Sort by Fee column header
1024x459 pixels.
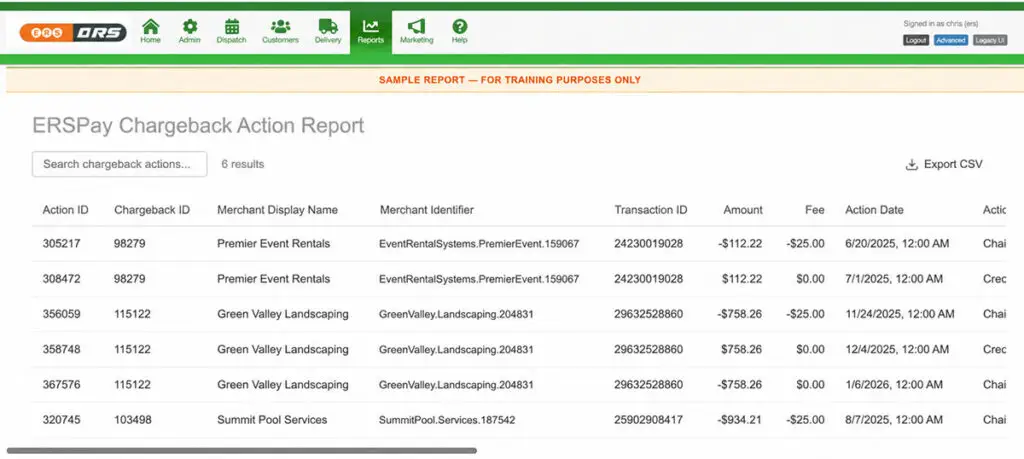tap(814, 210)
